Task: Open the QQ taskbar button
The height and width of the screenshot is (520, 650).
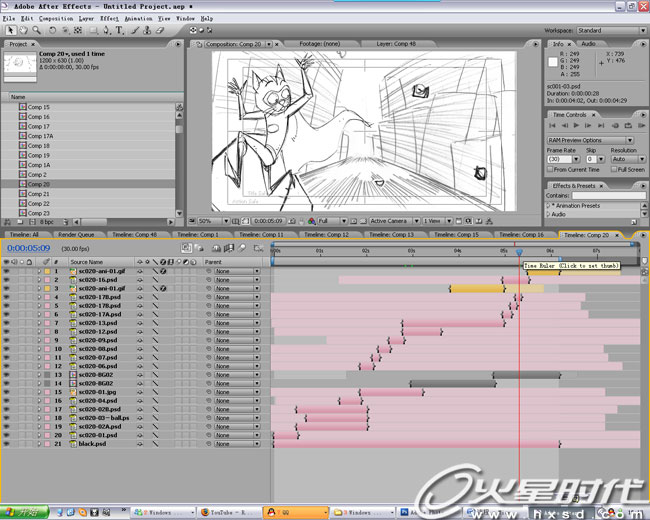Action: 298,513
